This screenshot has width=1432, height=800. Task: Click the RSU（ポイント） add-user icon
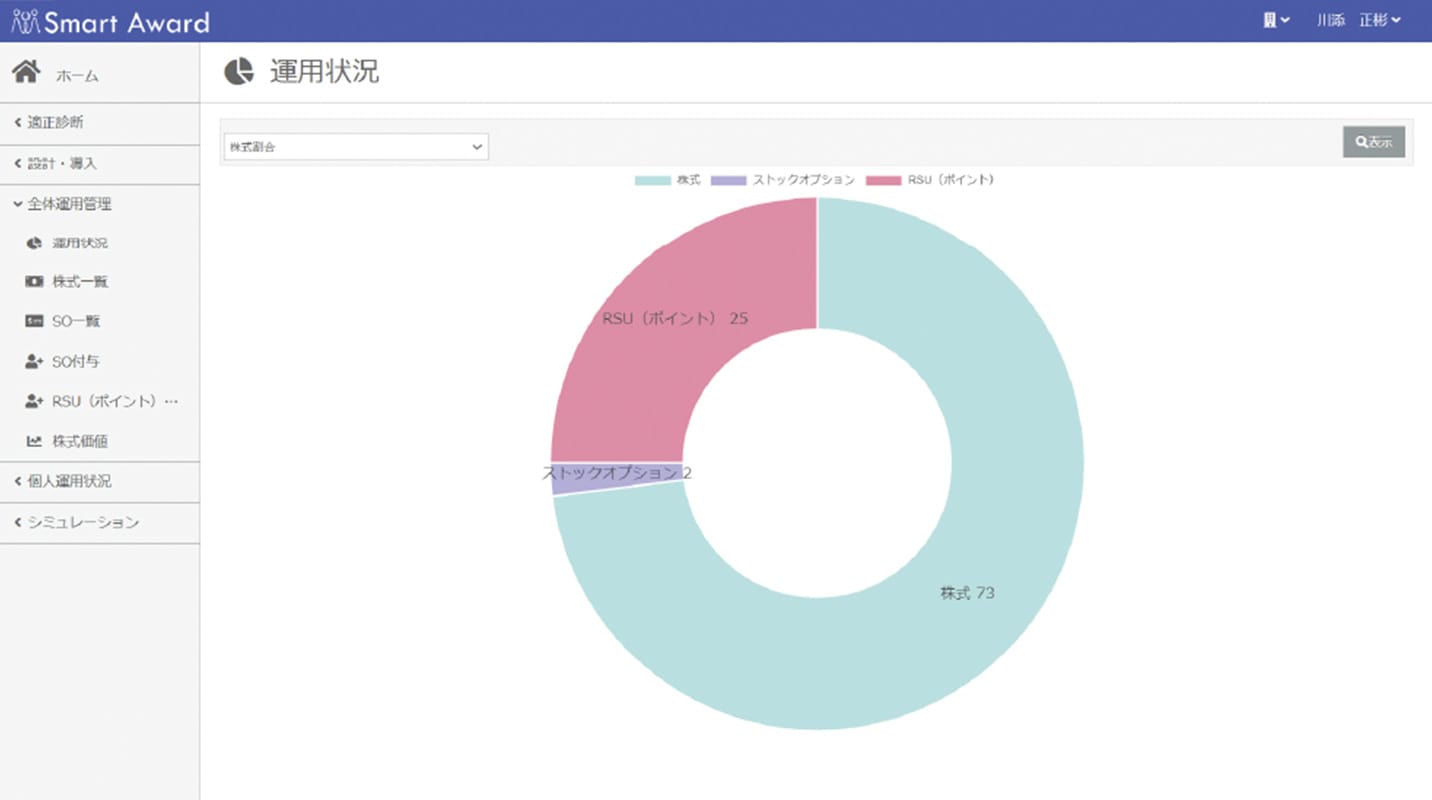[34, 401]
